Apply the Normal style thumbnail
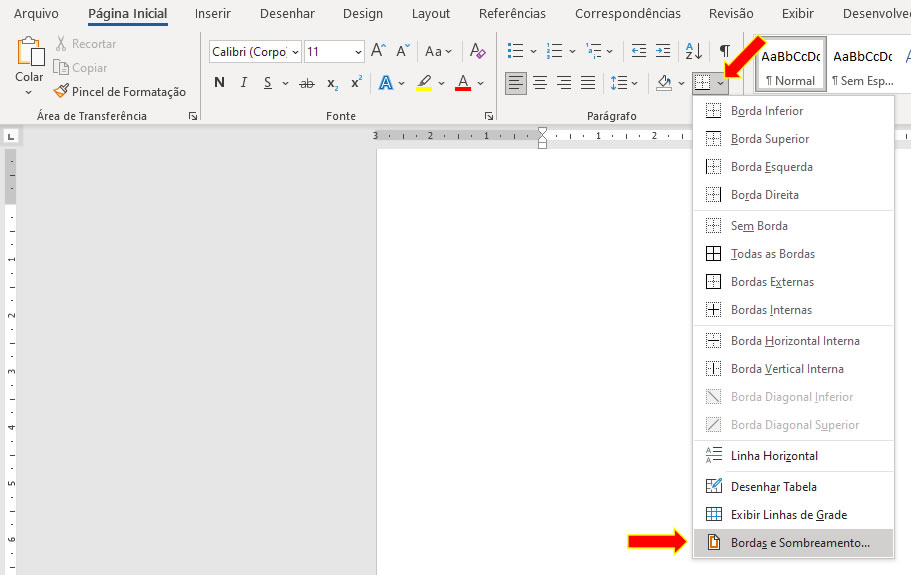Image resolution: width=911 pixels, height=575 pixels. click(x=790, y=64)
